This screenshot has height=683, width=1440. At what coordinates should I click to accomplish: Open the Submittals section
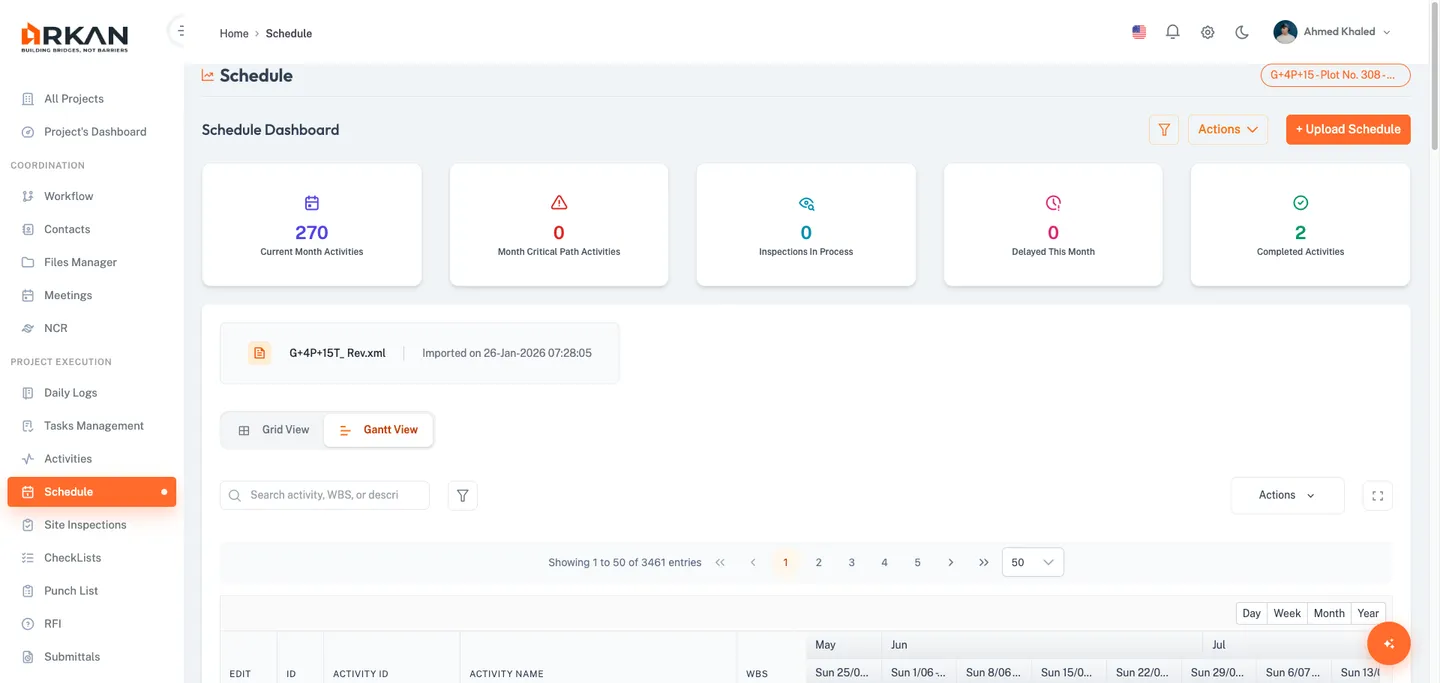click(x=71, y=656)
